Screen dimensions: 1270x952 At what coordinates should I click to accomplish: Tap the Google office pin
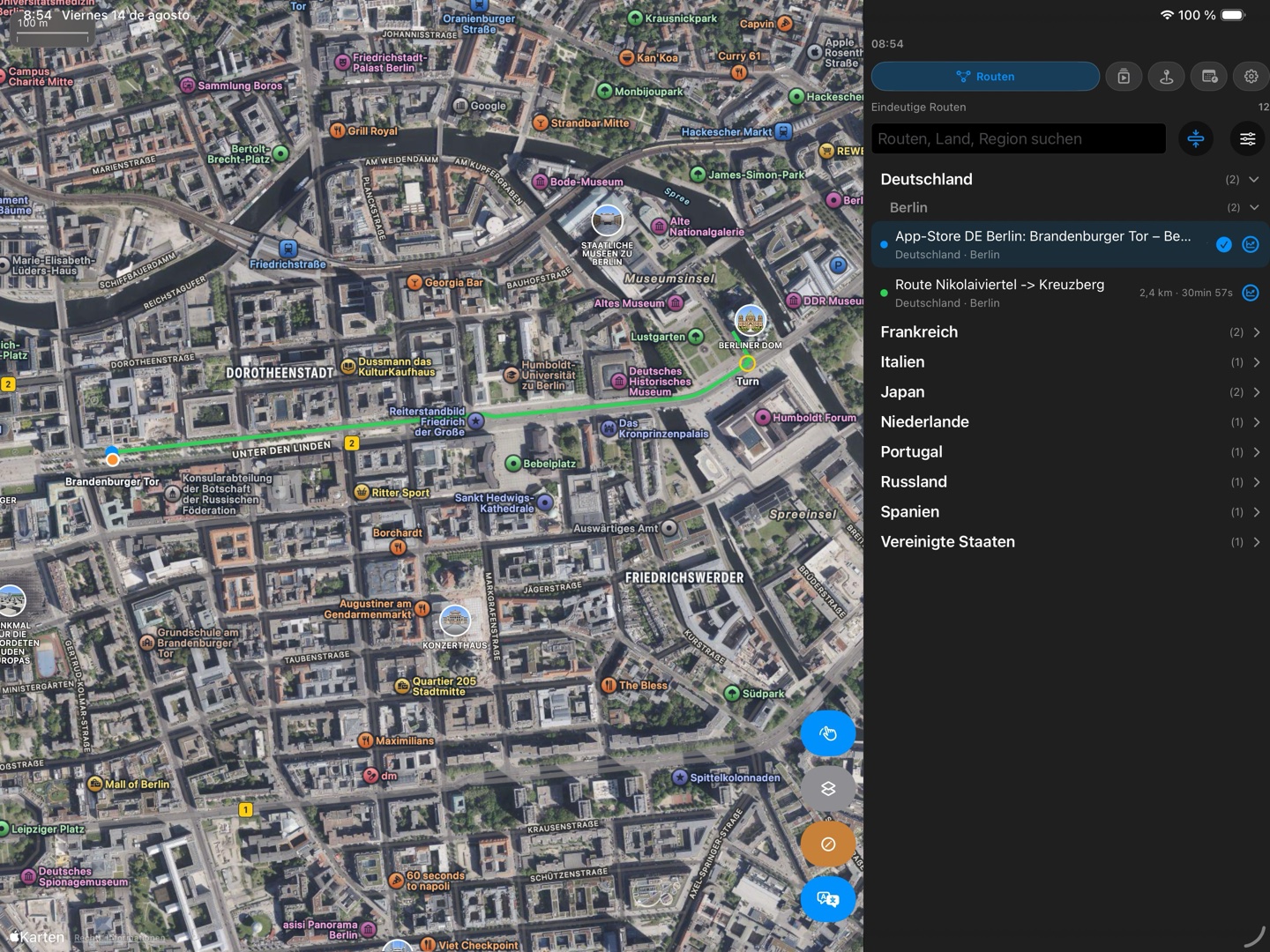(460, 106)
